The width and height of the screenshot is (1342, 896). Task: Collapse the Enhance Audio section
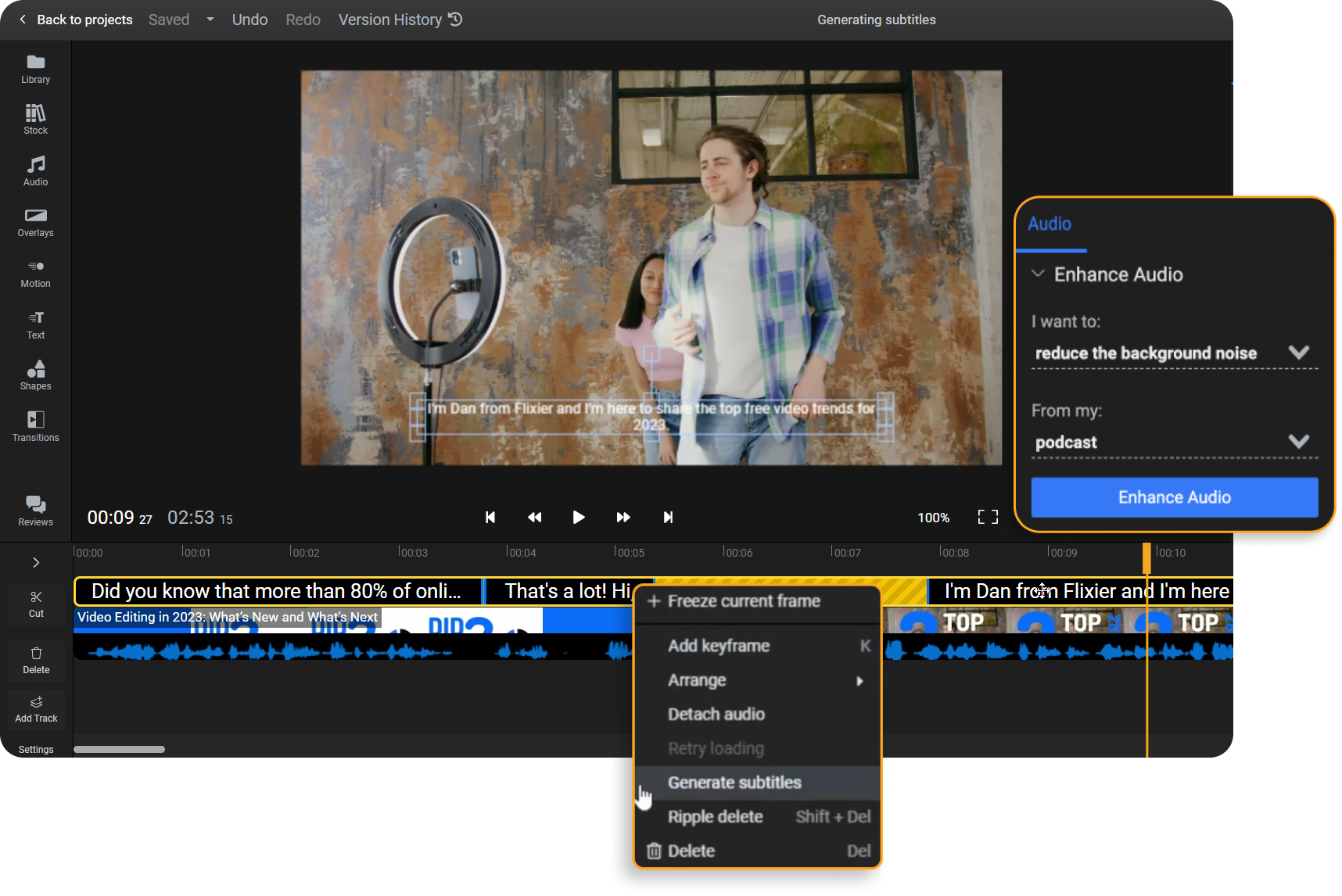(1038, 274)
